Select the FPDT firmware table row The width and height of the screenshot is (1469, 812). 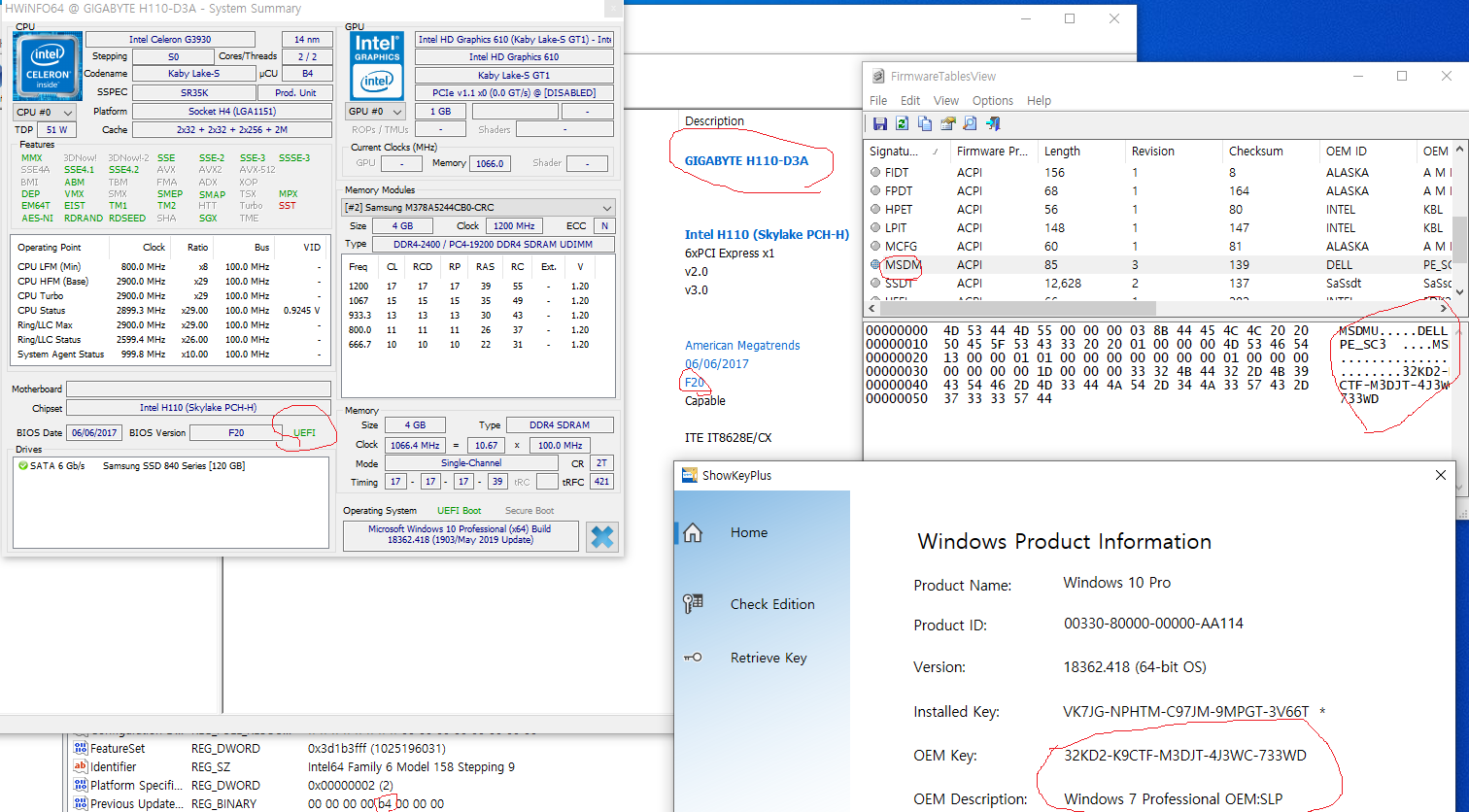(x=1157, y=191)
